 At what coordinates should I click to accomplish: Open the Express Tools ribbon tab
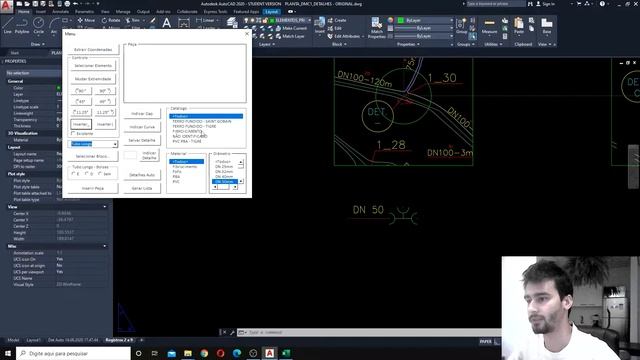click(215, 11)
